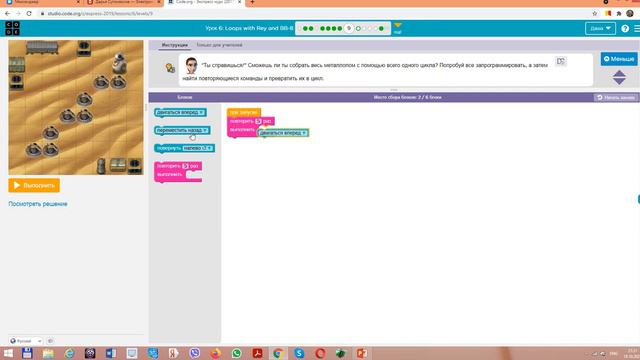Edit repeat count in workspace repeat block
The image size is (640, 360).
point(258,121)
